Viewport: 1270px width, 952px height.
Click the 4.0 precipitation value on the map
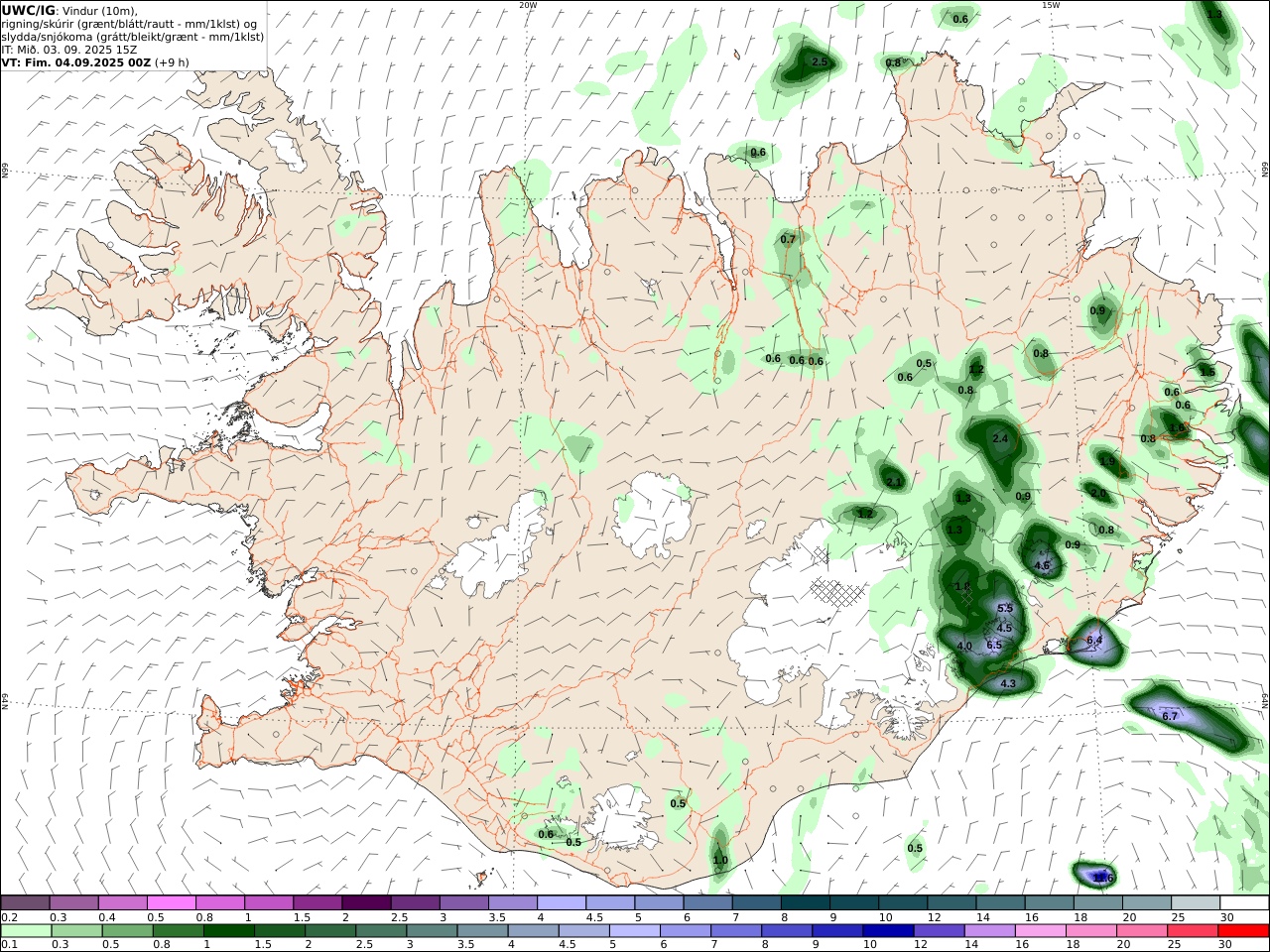pos(964,646)
